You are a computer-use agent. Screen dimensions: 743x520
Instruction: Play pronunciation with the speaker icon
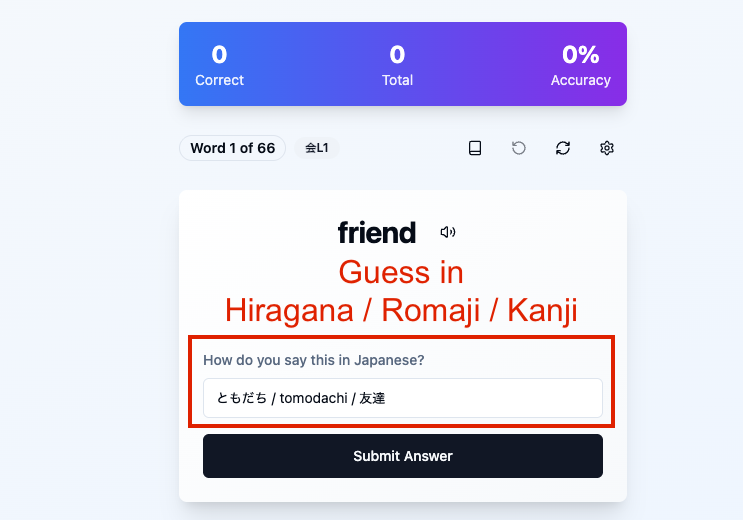[x=448, y=232]
